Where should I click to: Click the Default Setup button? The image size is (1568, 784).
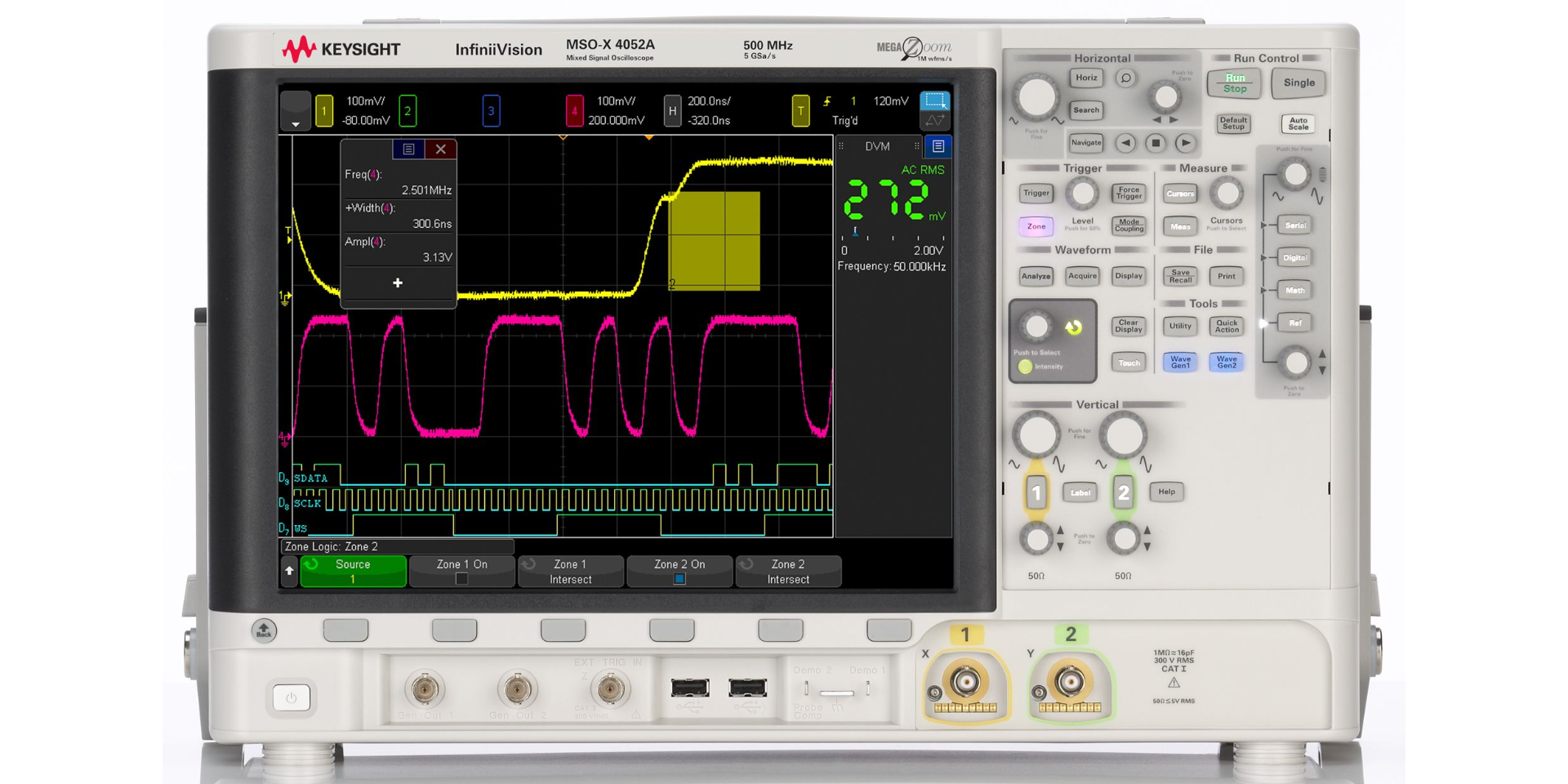point(1233,124)
